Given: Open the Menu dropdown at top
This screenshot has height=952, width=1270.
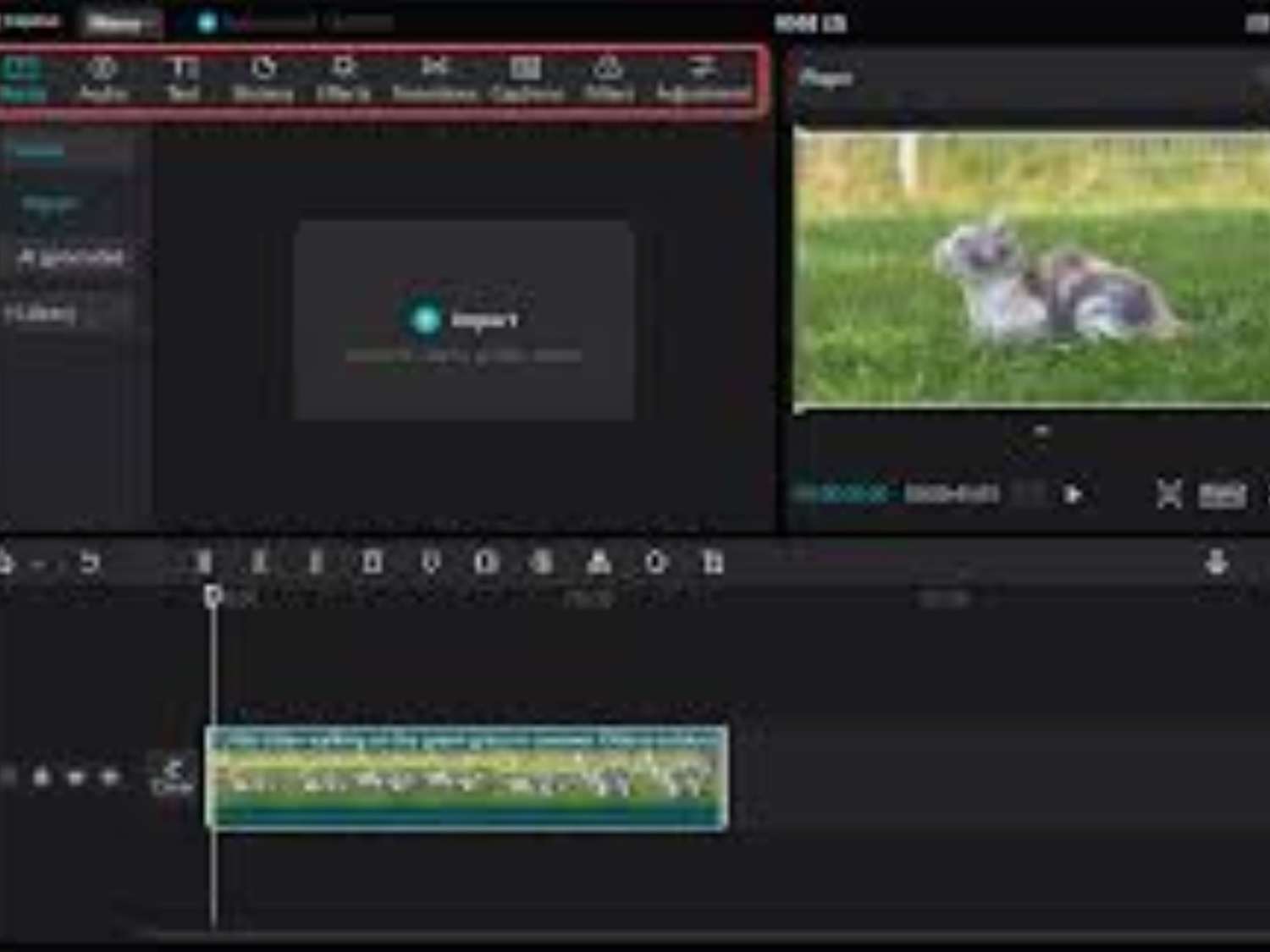Looking at the screenshot, I should [117, 24].
